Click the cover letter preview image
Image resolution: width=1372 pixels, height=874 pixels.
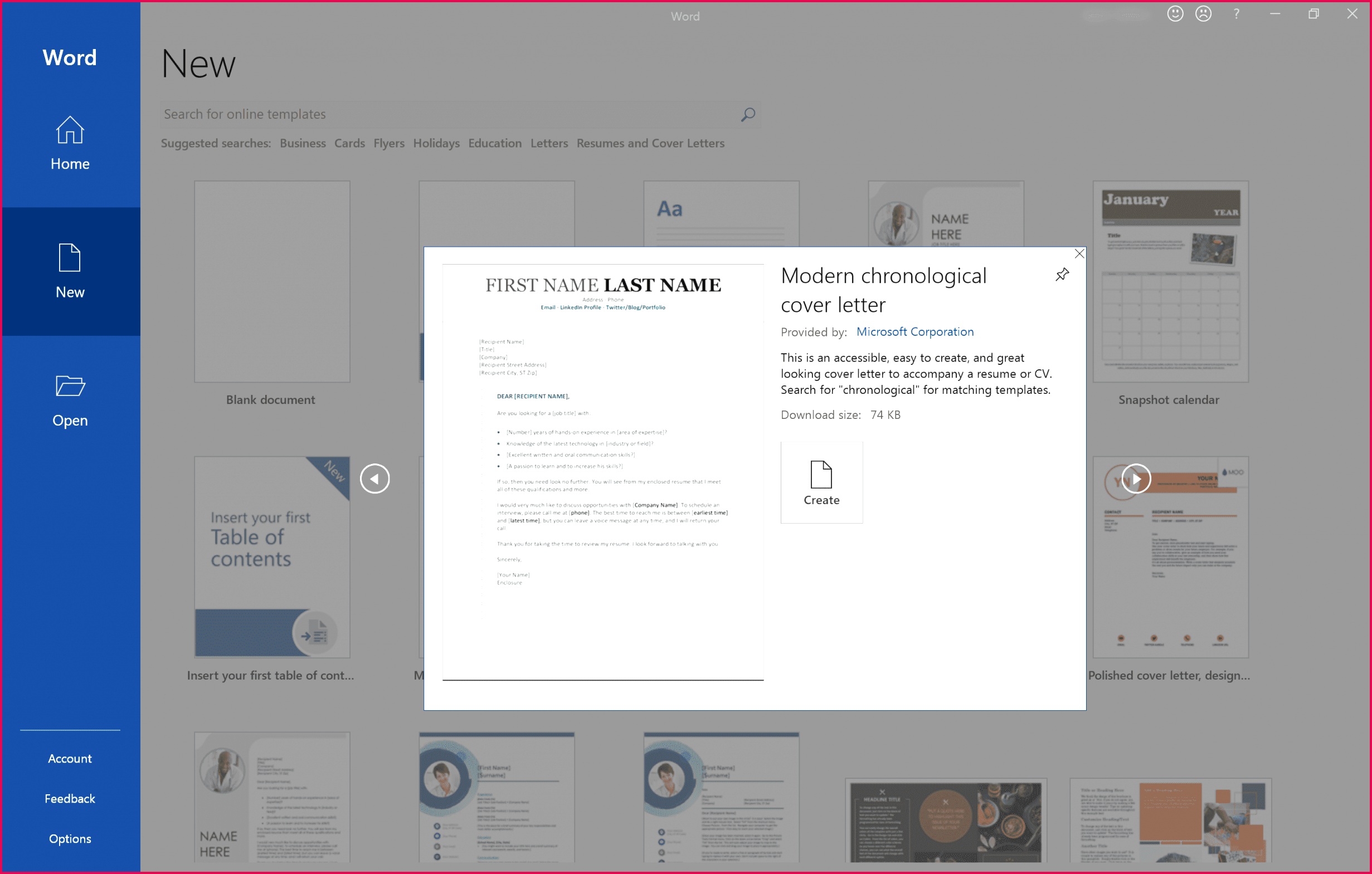coord(603,472)
